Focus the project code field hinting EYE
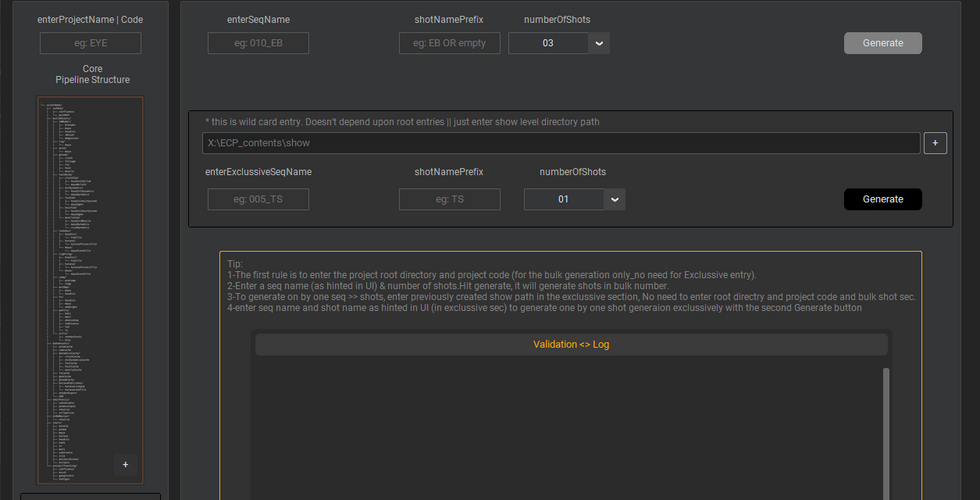The width and height of the screenshot is (980, 500). [90, 43]
